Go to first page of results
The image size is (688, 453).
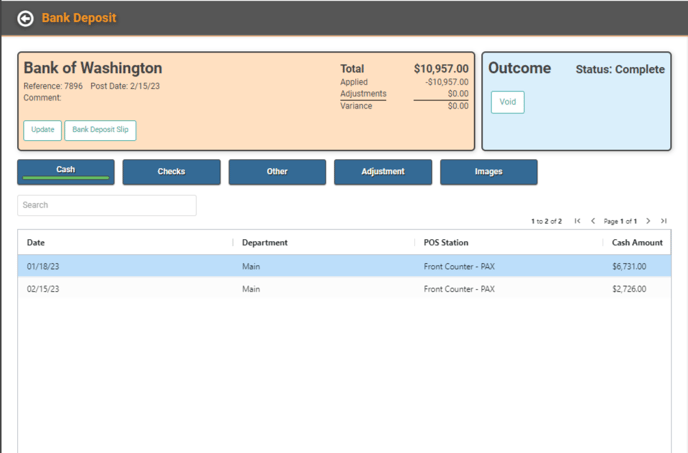[x=577, y=221]
